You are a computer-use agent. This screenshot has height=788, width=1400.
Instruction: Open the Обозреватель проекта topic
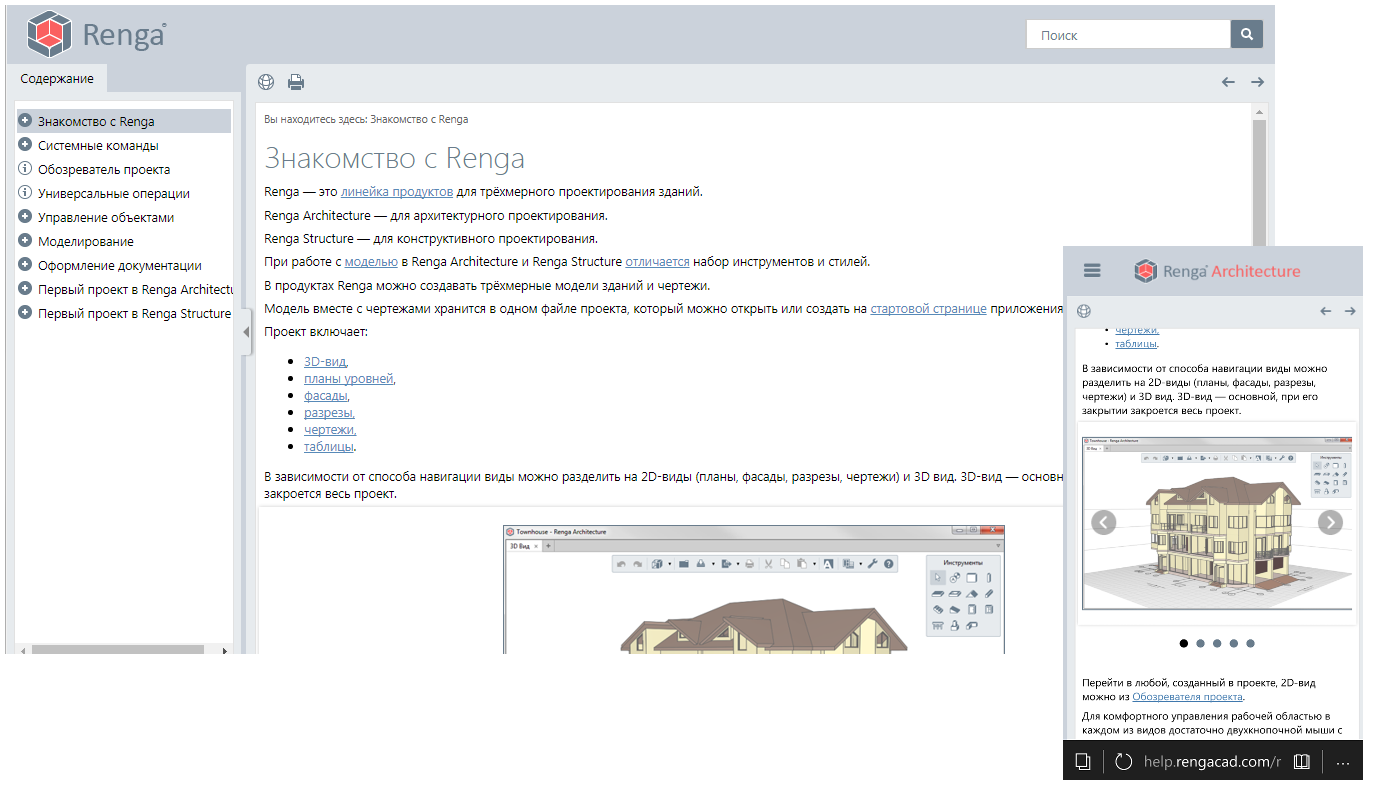pos(104,169)
